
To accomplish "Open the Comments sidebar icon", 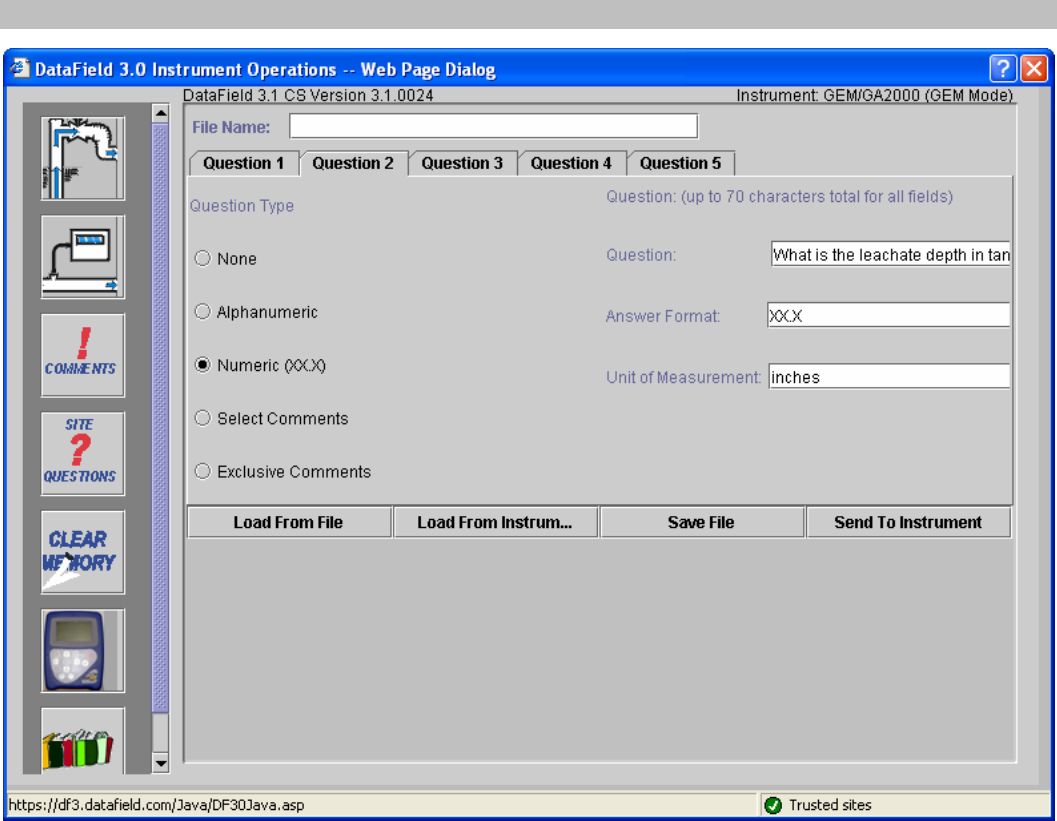I will tap(83, 355).
